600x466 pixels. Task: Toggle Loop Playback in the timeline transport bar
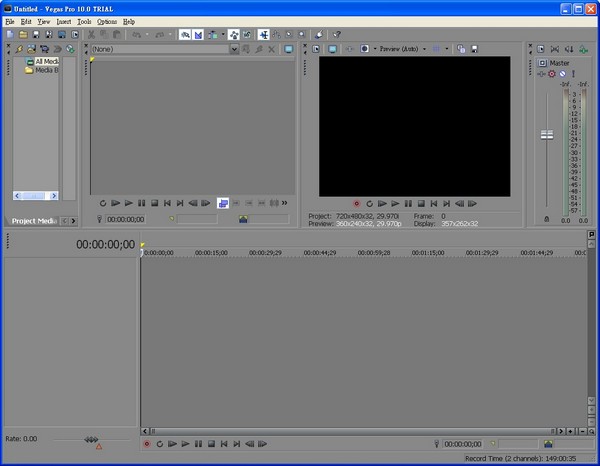159,443
